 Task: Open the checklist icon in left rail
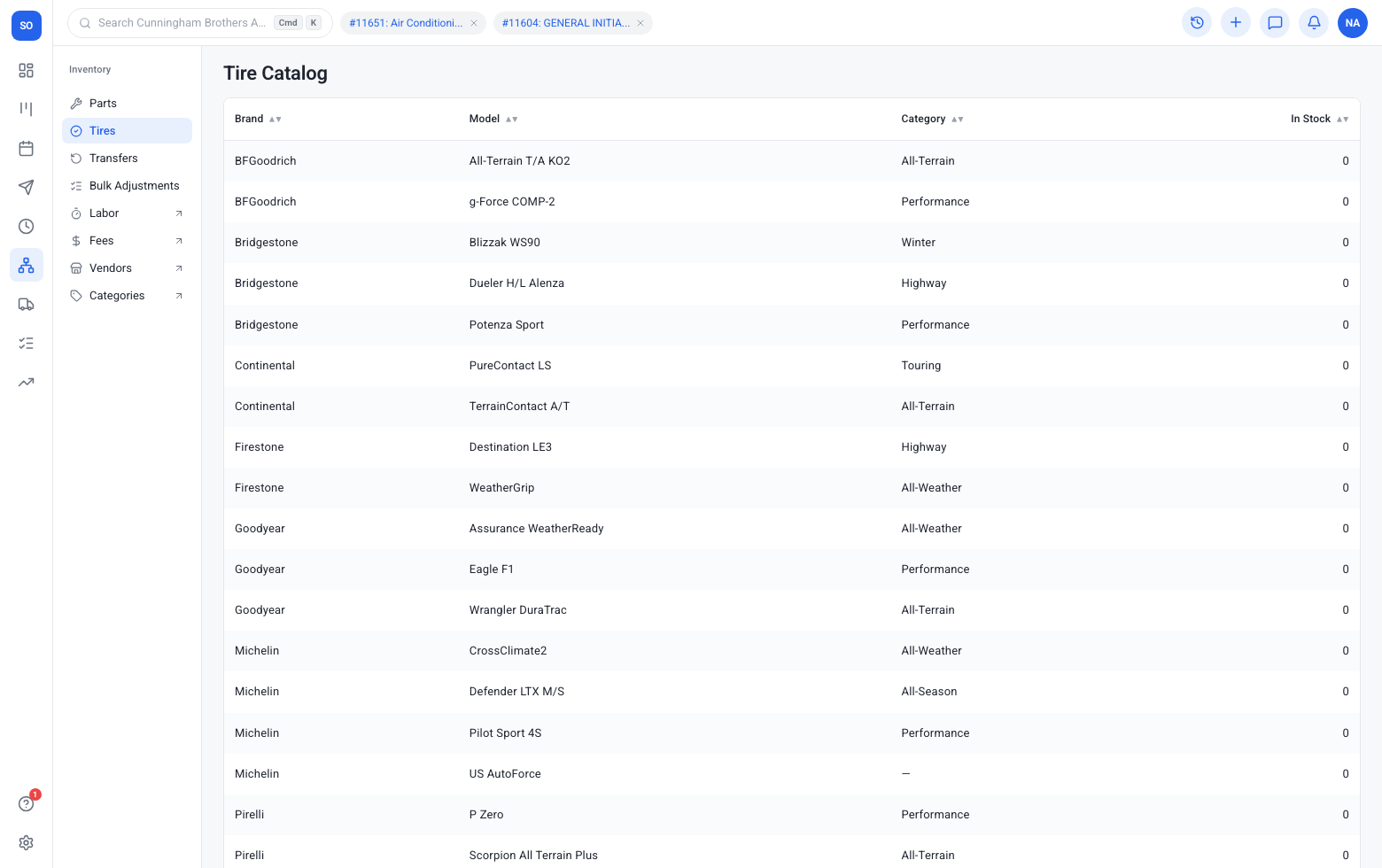click(27, 343)
